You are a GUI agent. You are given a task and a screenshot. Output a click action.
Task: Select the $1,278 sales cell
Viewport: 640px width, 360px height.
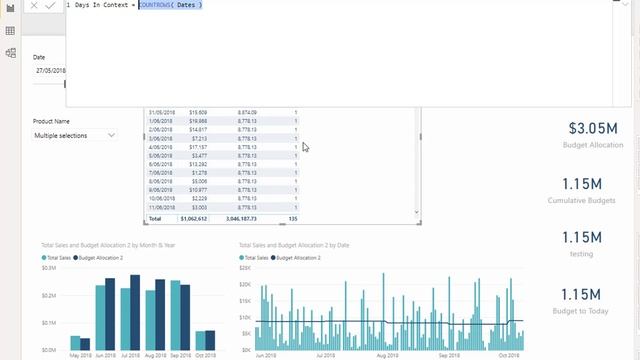[x=200, y=173]
